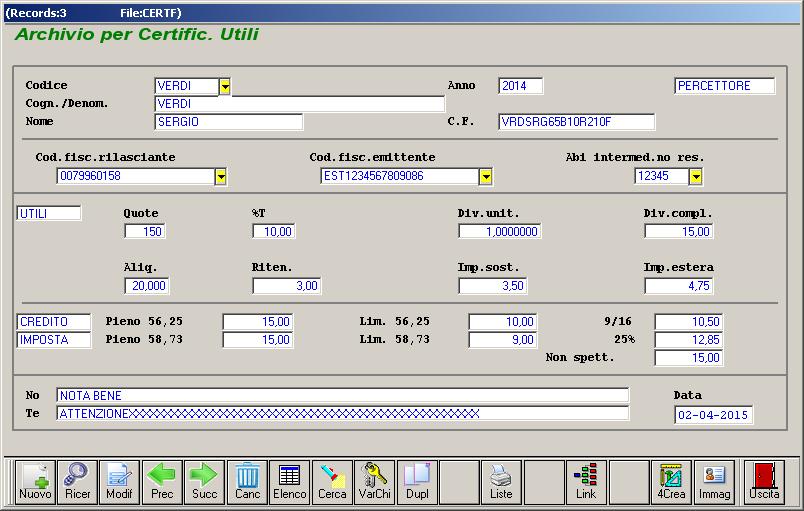Click the Data field showing 02-04-2015
804x511 pixels.
pyautogui.click(x=714, y=415)
